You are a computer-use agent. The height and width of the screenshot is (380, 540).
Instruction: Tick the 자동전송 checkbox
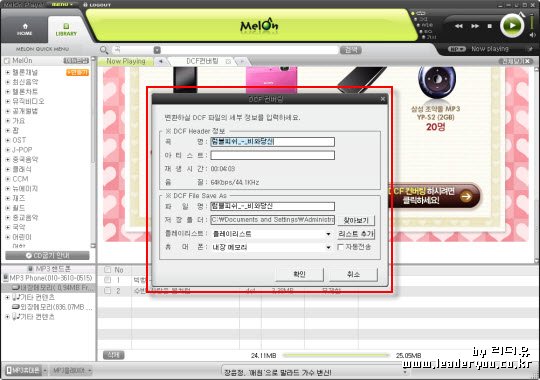point(340,247)
